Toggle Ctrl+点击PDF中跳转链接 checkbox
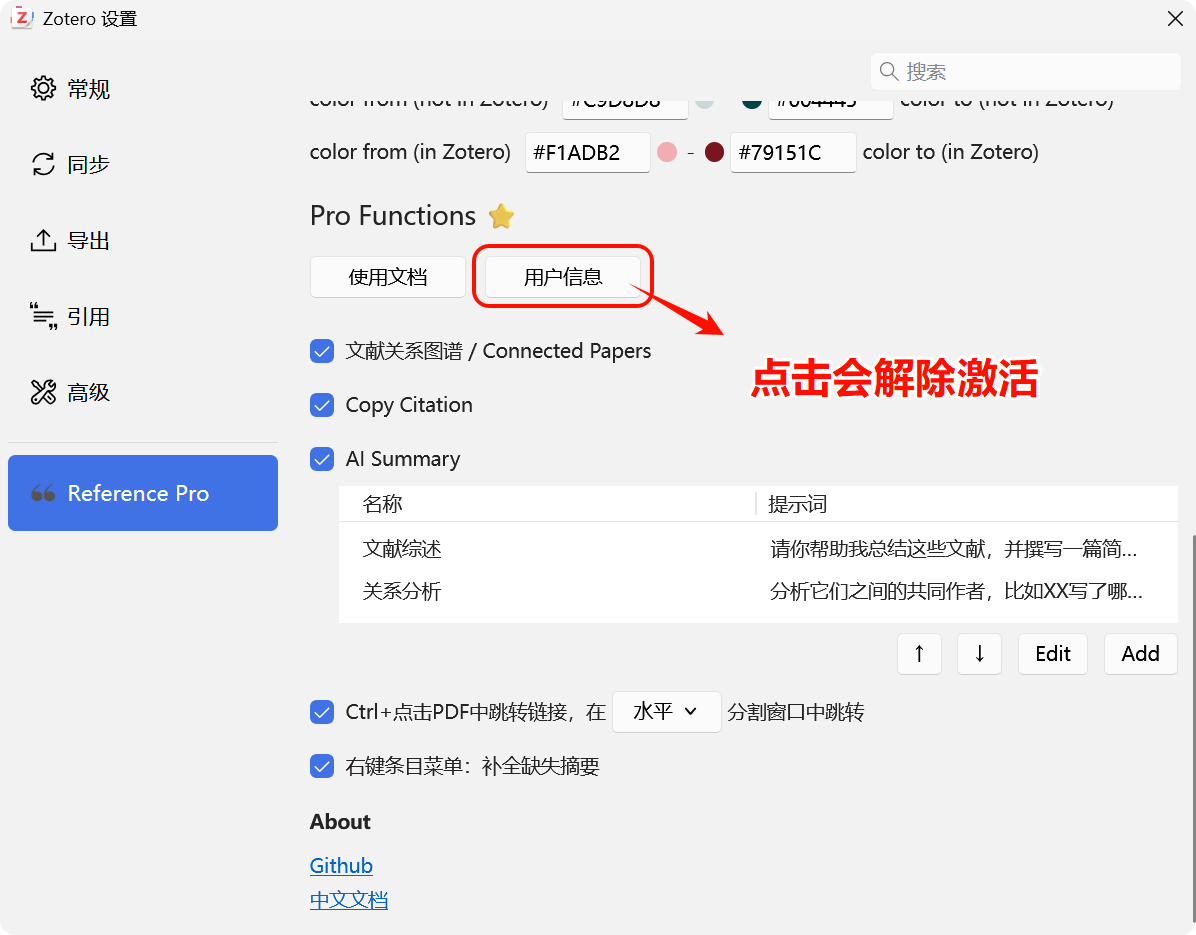Viewport: 1196px width, 935px height. coord(322,712)
